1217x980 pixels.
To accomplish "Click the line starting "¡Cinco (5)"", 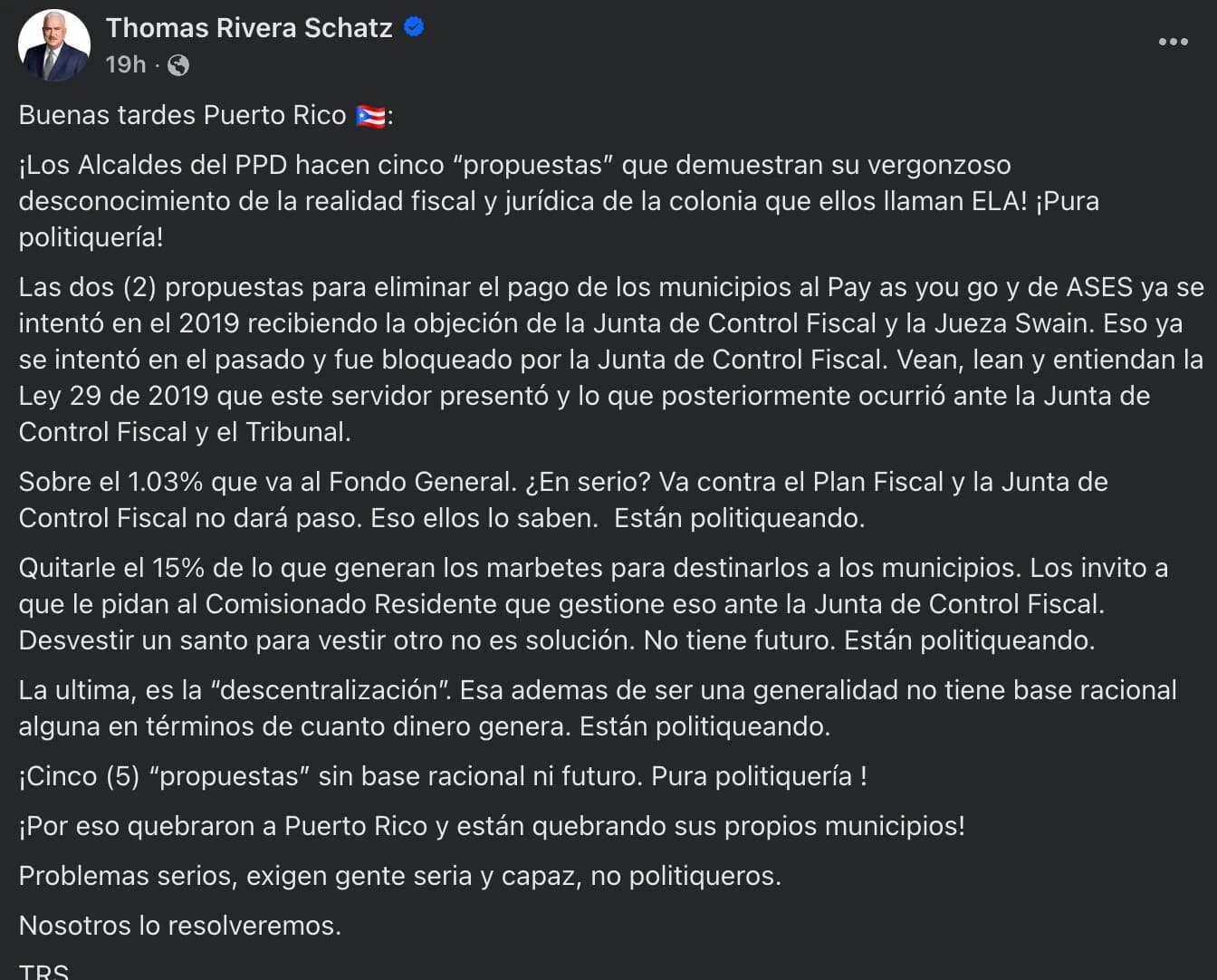I will tap(442, 776).
